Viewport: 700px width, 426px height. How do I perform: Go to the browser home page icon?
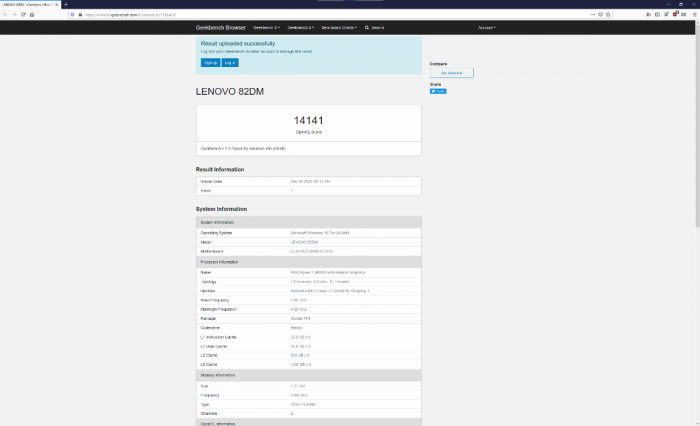(32, 15)
